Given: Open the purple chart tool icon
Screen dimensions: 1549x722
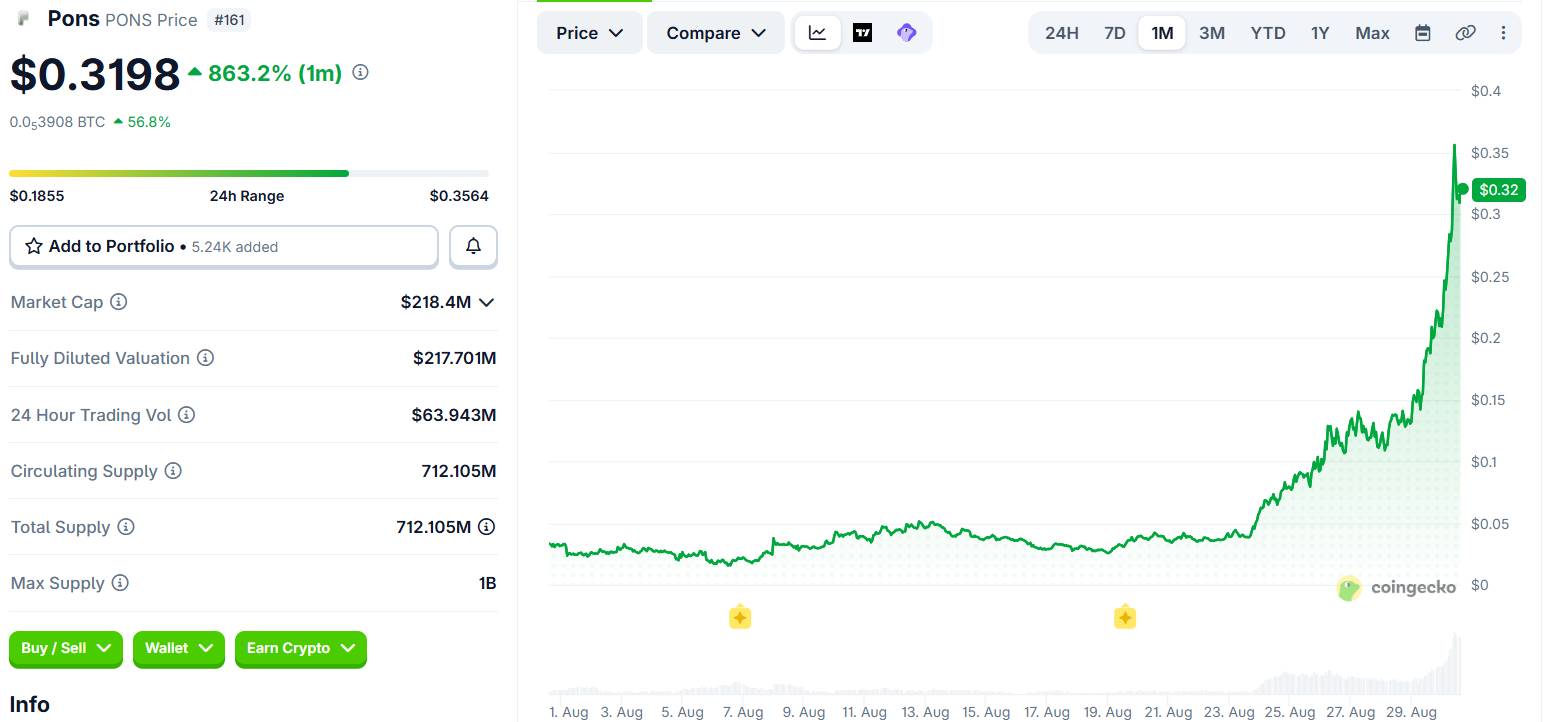Looking at the screenshot, I should (x=906, y=33).
